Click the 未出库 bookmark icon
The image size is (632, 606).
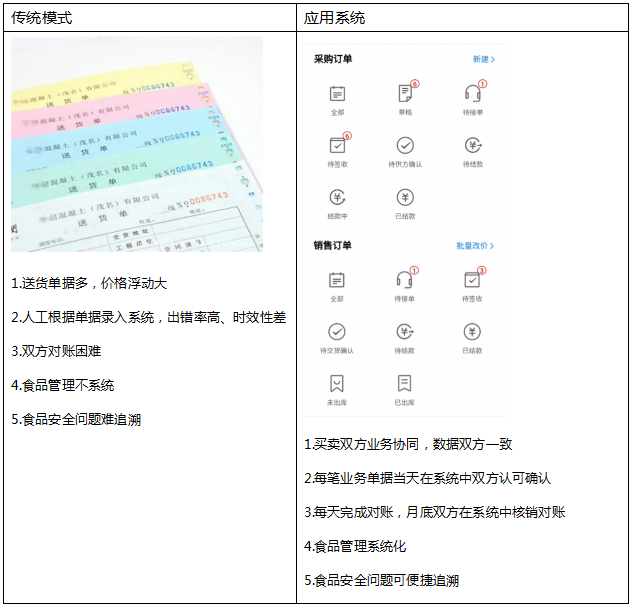pos(337,384)
